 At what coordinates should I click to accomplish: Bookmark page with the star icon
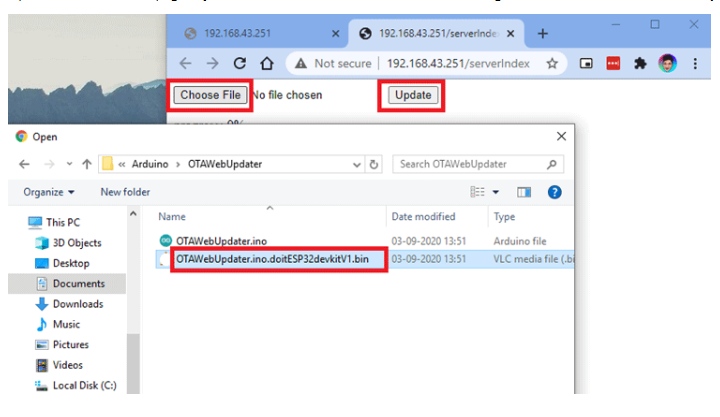point(552,63)
